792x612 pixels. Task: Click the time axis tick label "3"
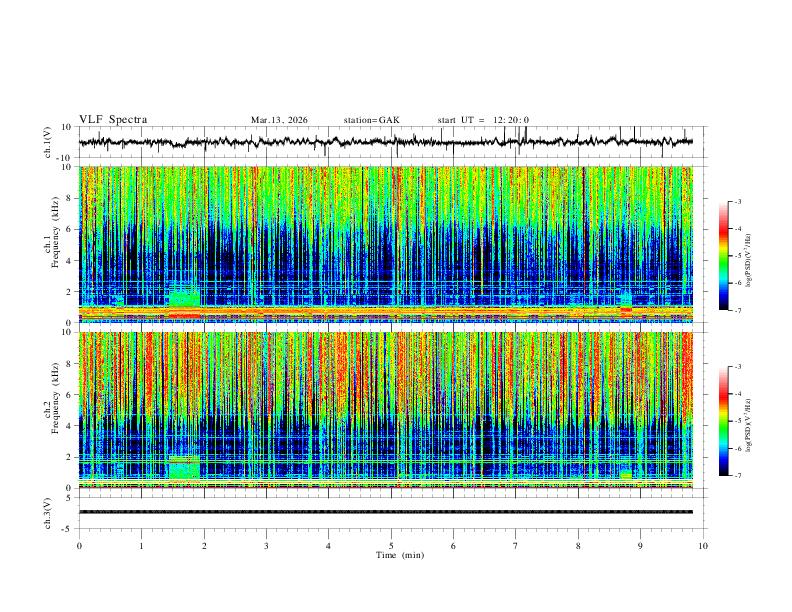tap(266, 546)
